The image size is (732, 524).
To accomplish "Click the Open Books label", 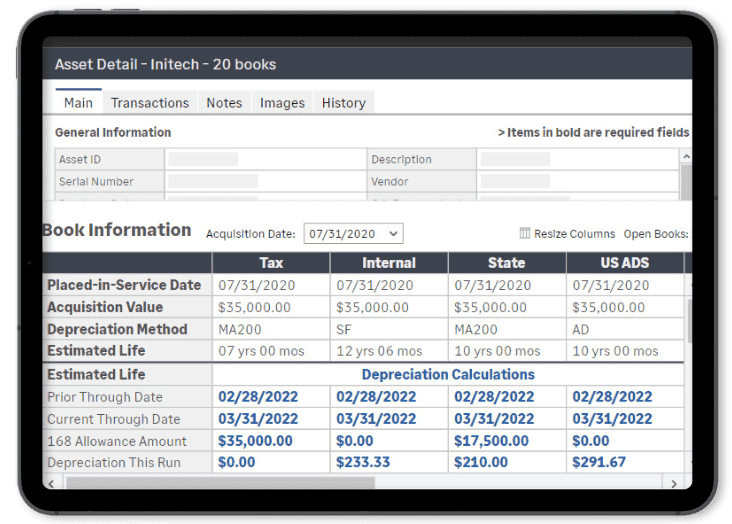I will 656,234.
